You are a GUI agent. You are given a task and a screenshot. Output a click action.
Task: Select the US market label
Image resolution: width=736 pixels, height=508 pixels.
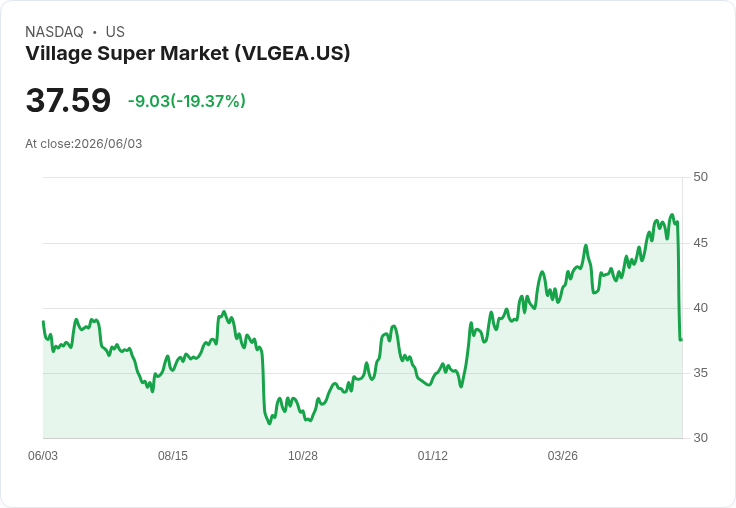pyautogui.click(x=115, y=32)
